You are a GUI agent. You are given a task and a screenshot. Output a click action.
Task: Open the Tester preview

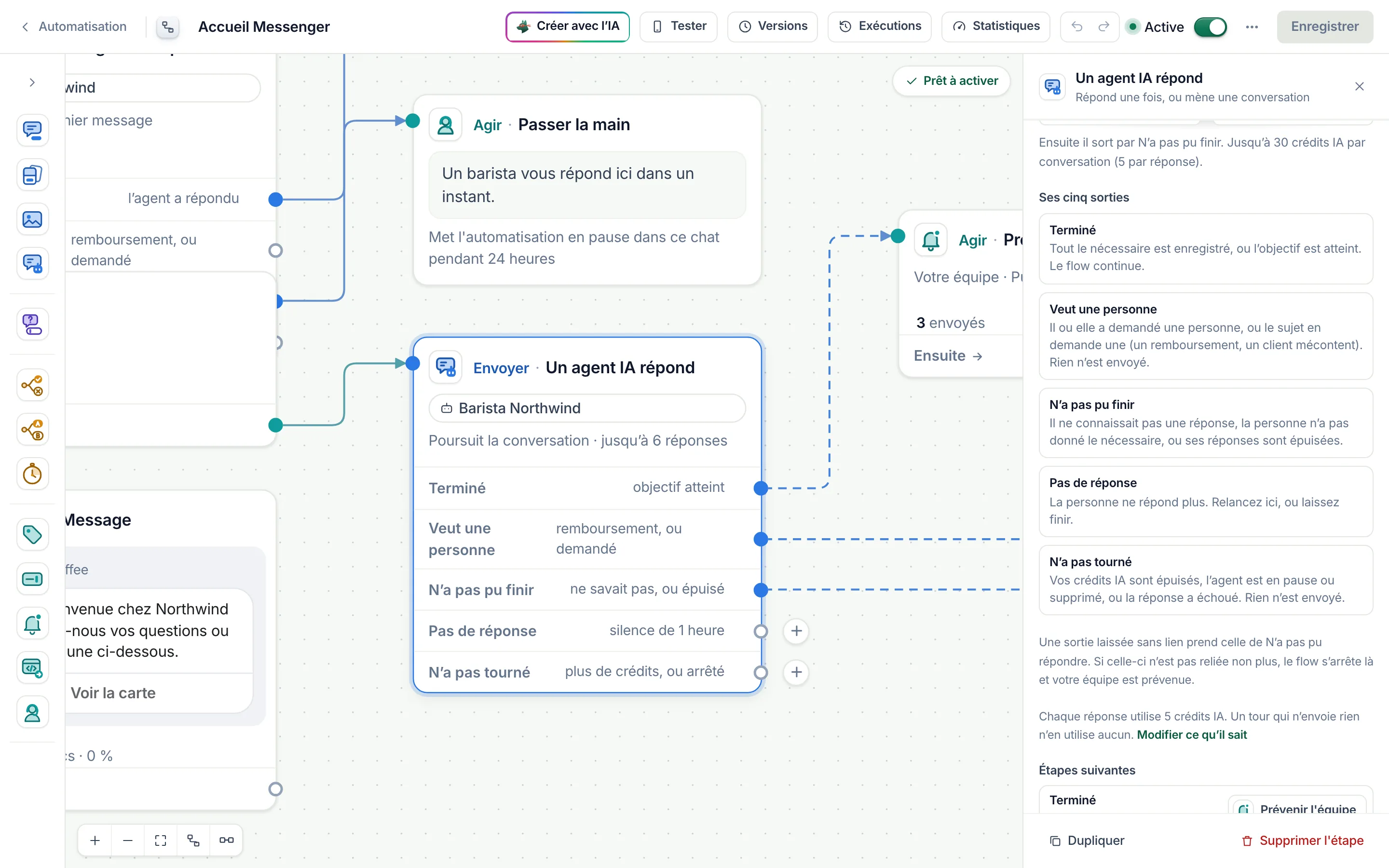click(679, 27)
